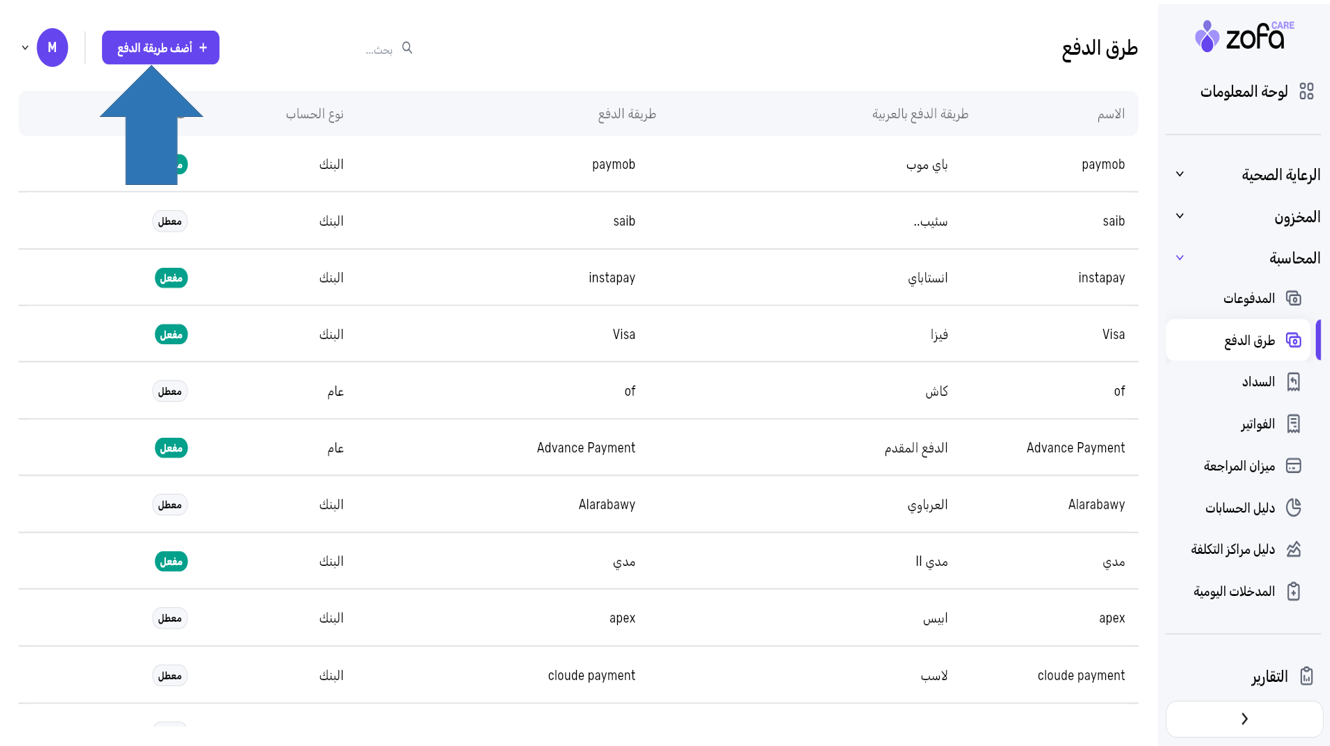Viewport: 1330px width, 746px height.
Task: Click the dashboard grid icon in sidebar
Action: pos(1306,91)
